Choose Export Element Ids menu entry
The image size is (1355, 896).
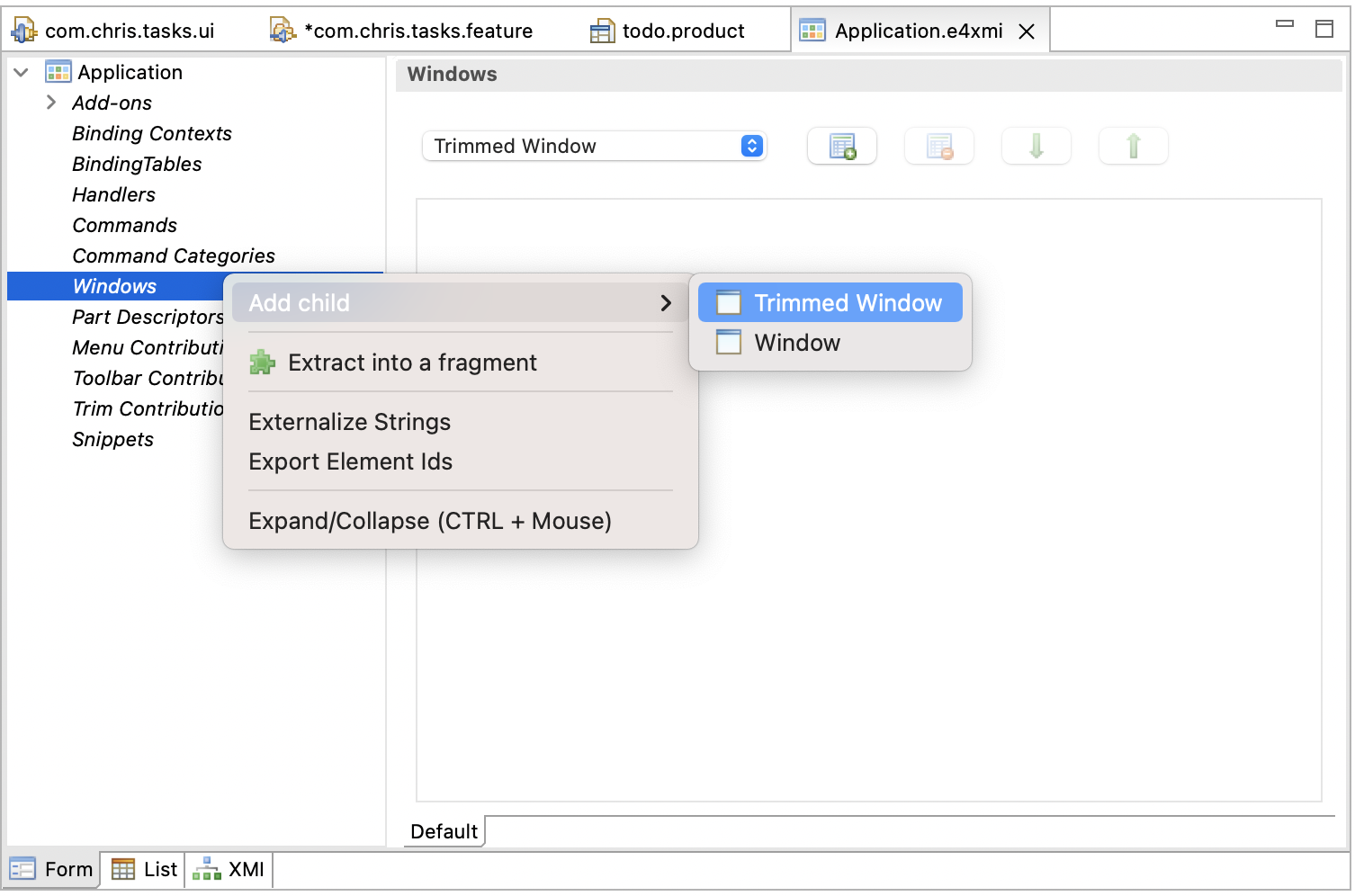click(x=461, y=461)
